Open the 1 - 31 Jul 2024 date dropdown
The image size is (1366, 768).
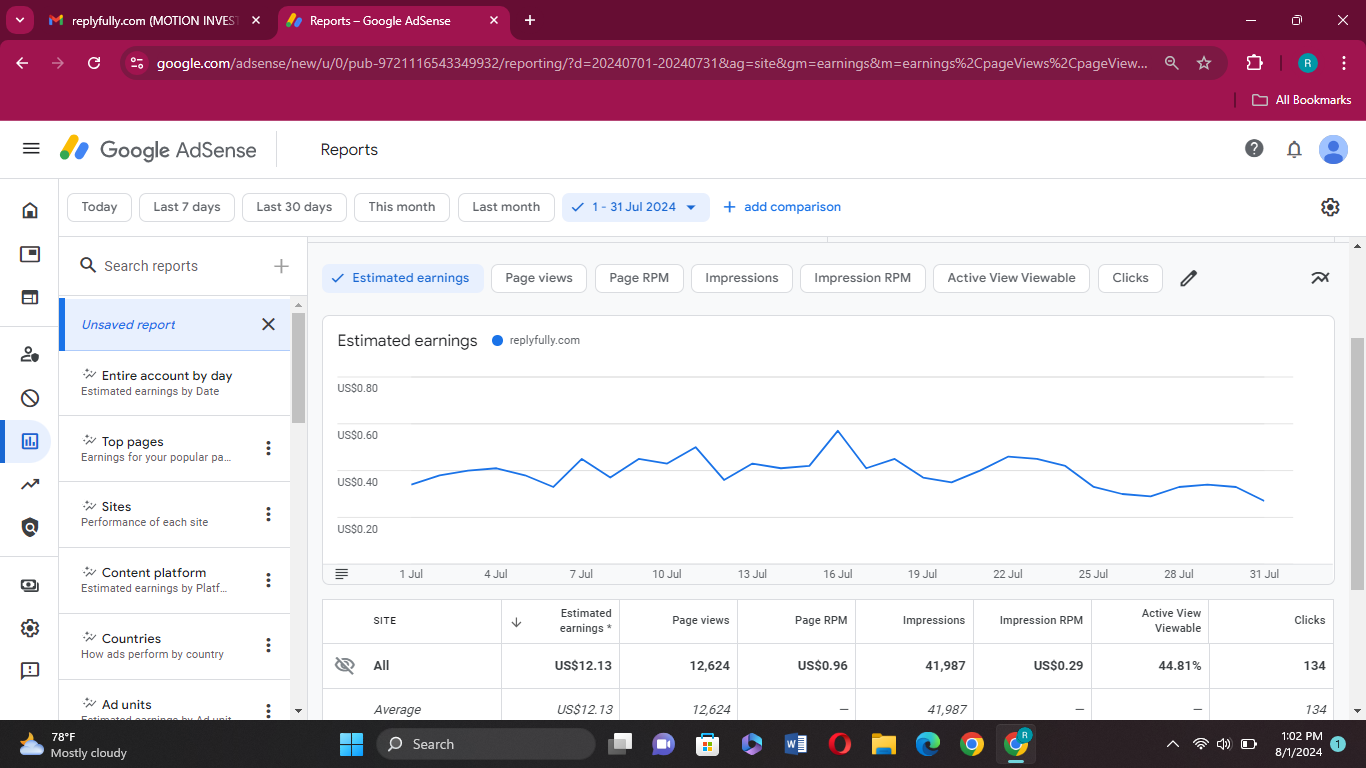(x=636, y=207)
